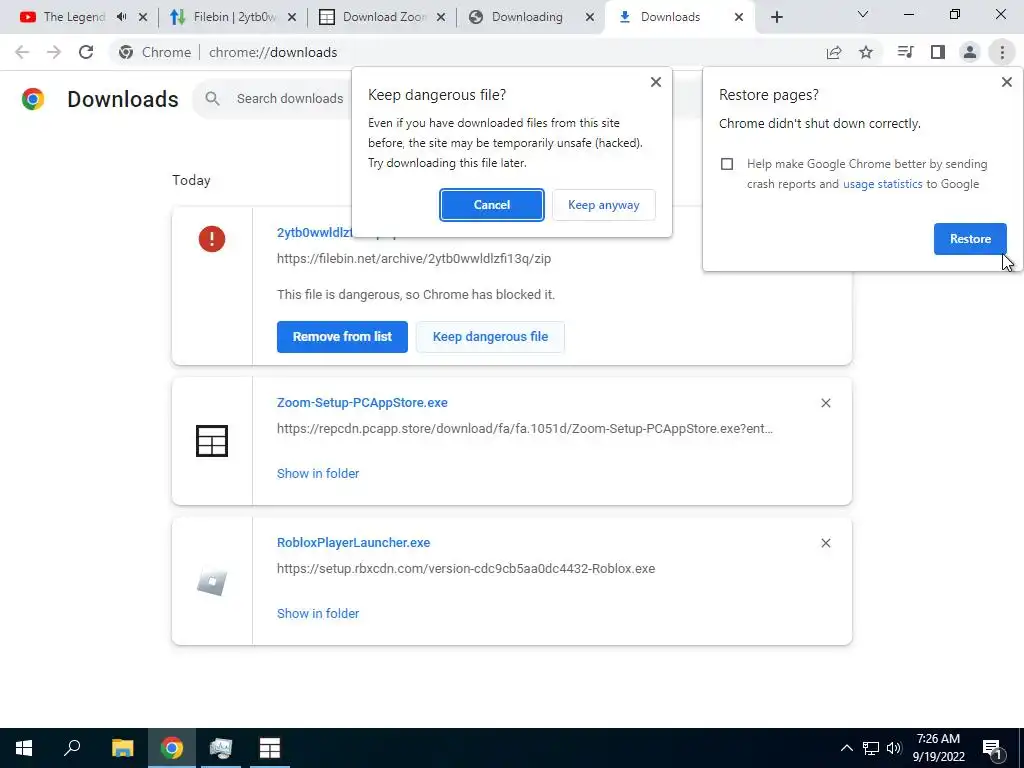Show RobloxPlayerLauncher.exe in folder

[x=318, y=613]
